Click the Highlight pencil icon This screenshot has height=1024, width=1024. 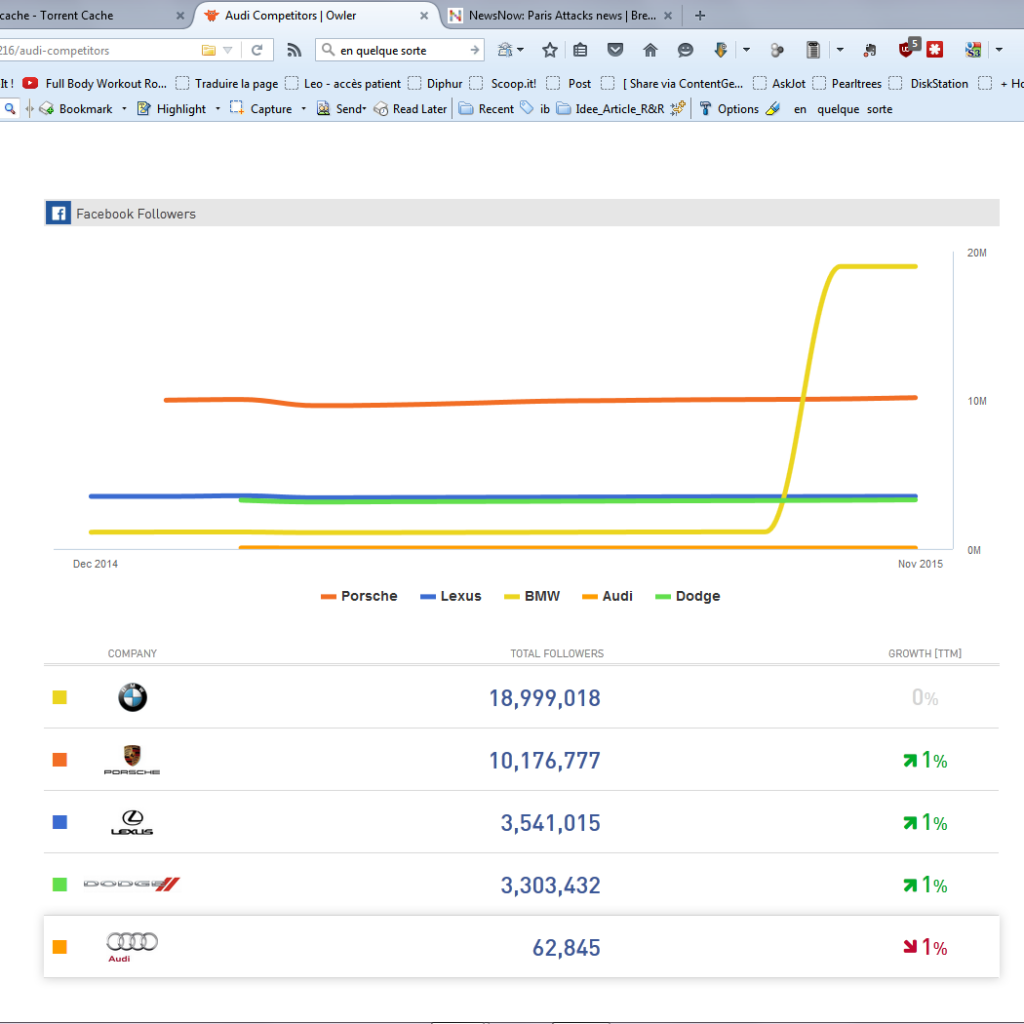pyautogui.click(x=144, y=108)
